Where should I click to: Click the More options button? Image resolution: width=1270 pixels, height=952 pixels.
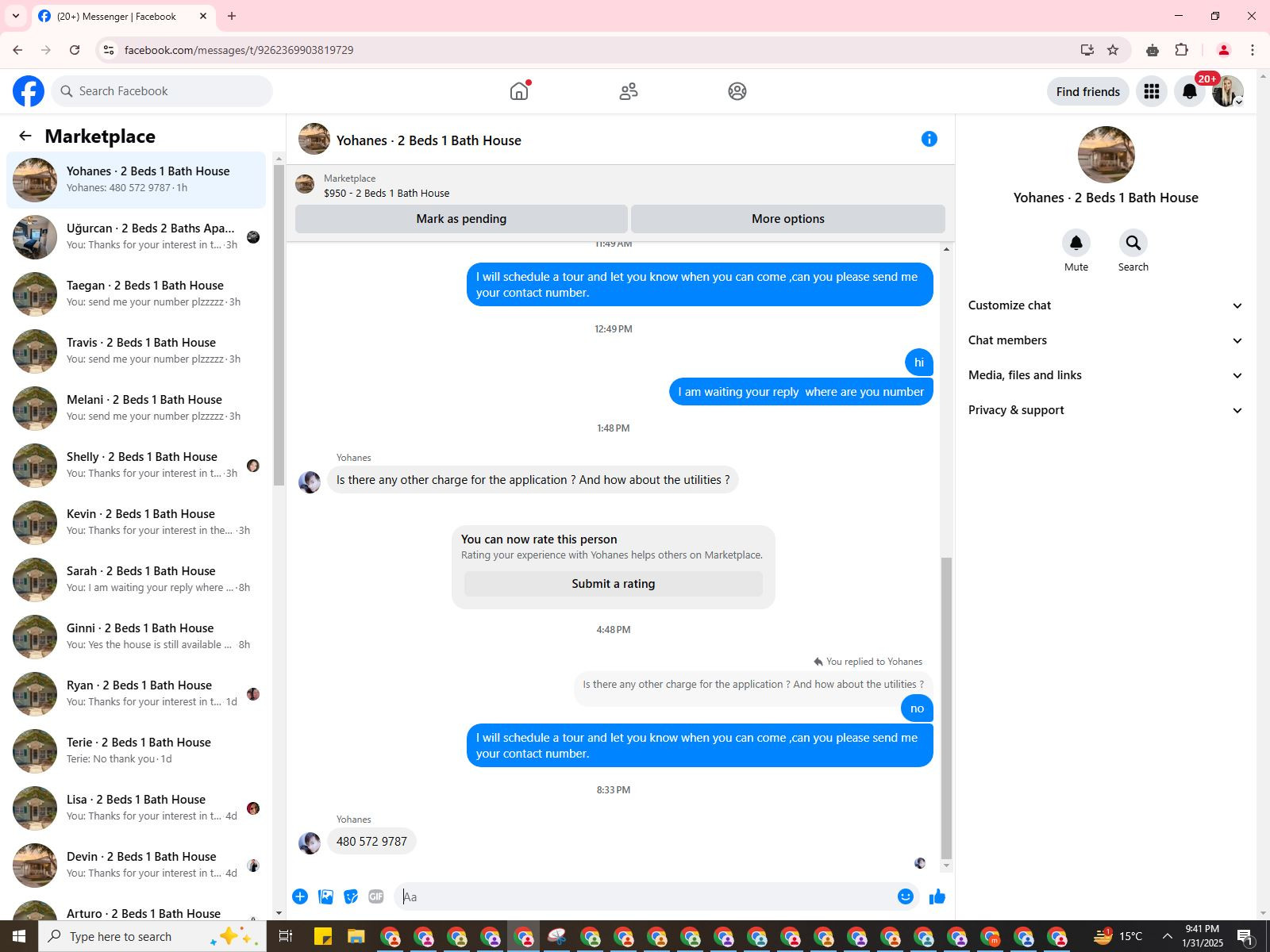pos(788,219)
